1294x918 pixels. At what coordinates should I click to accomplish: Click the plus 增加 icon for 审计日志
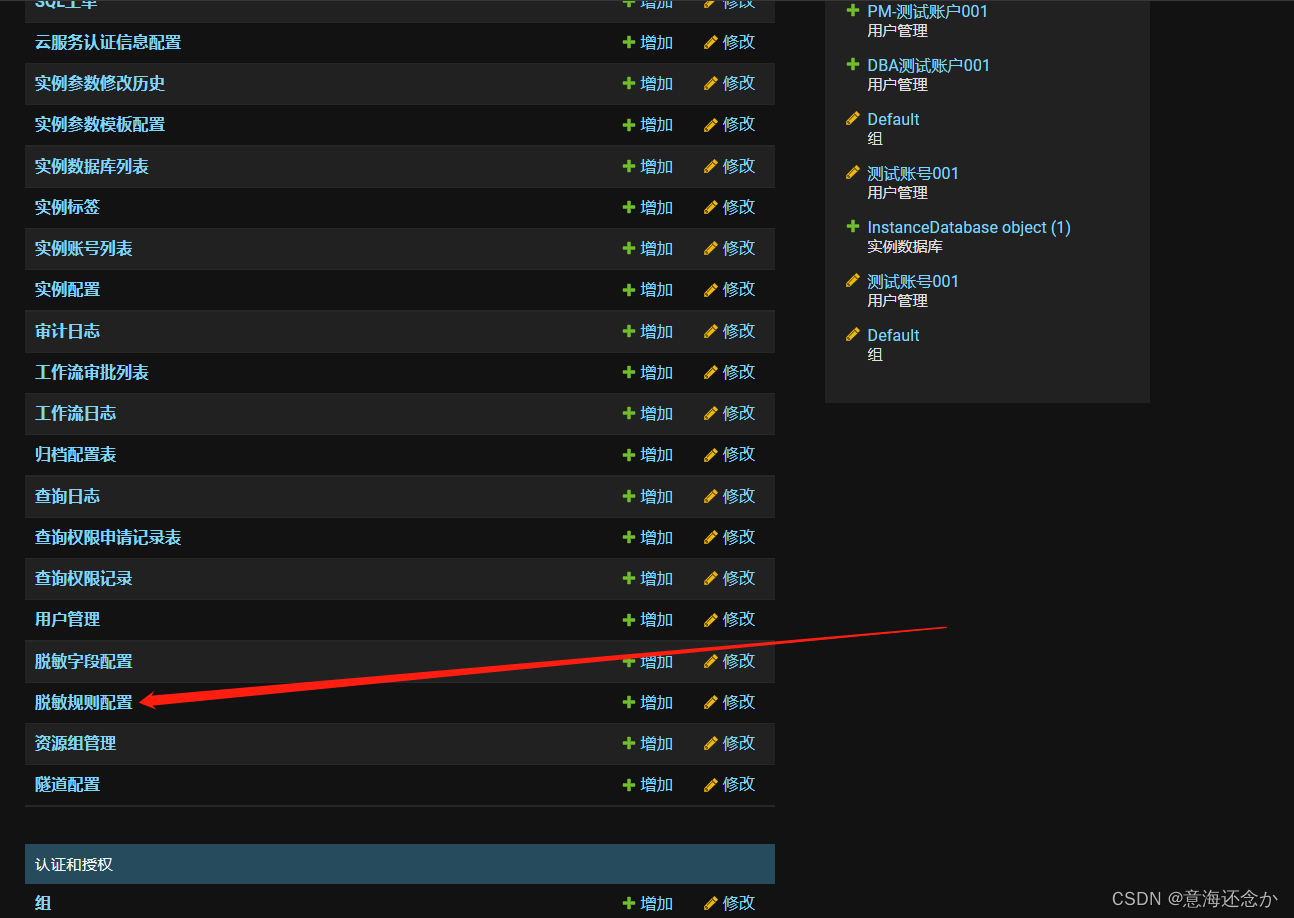[x=629, y=331]
